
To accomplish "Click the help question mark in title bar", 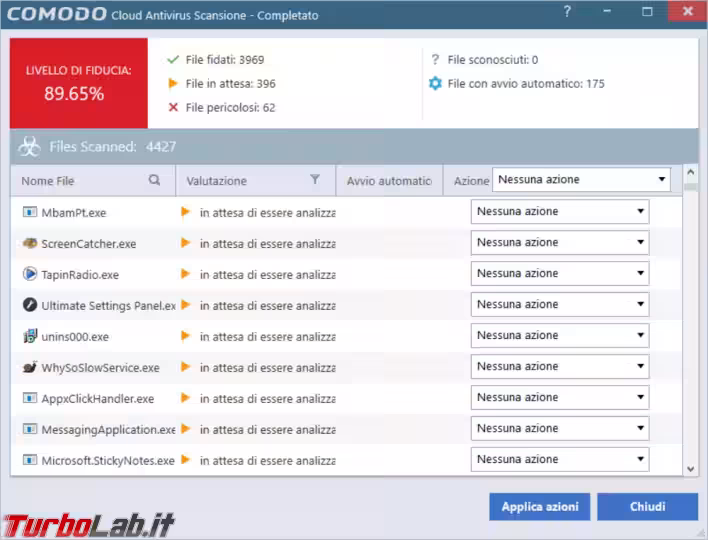I will (x=567, y=11).
